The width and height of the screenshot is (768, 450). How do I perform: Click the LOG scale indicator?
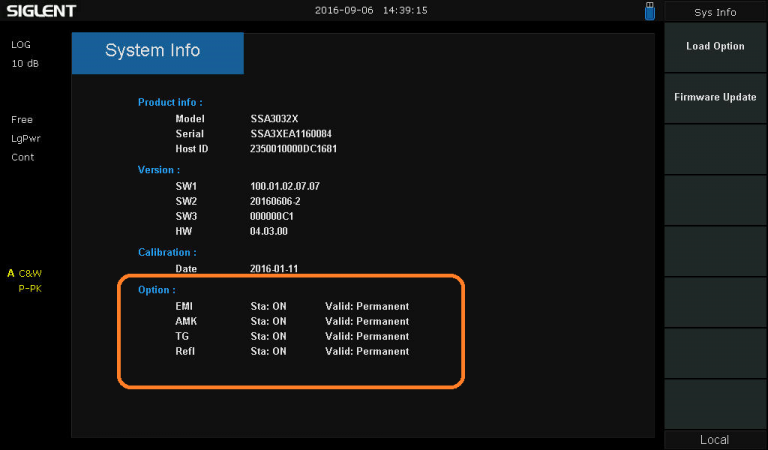[x=22, y=46]
